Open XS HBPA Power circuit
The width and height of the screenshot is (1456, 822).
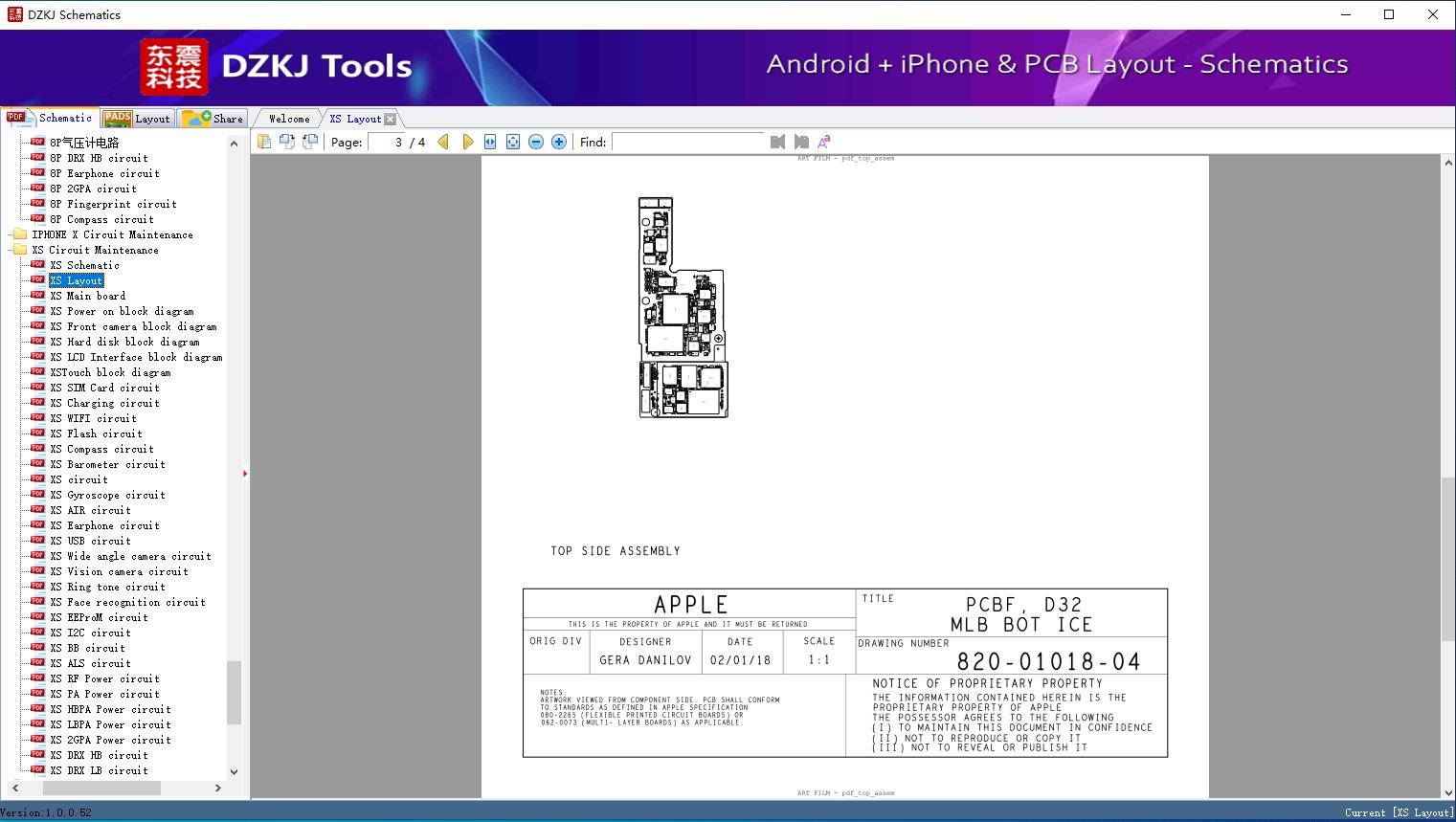click(x=110, y=709)
